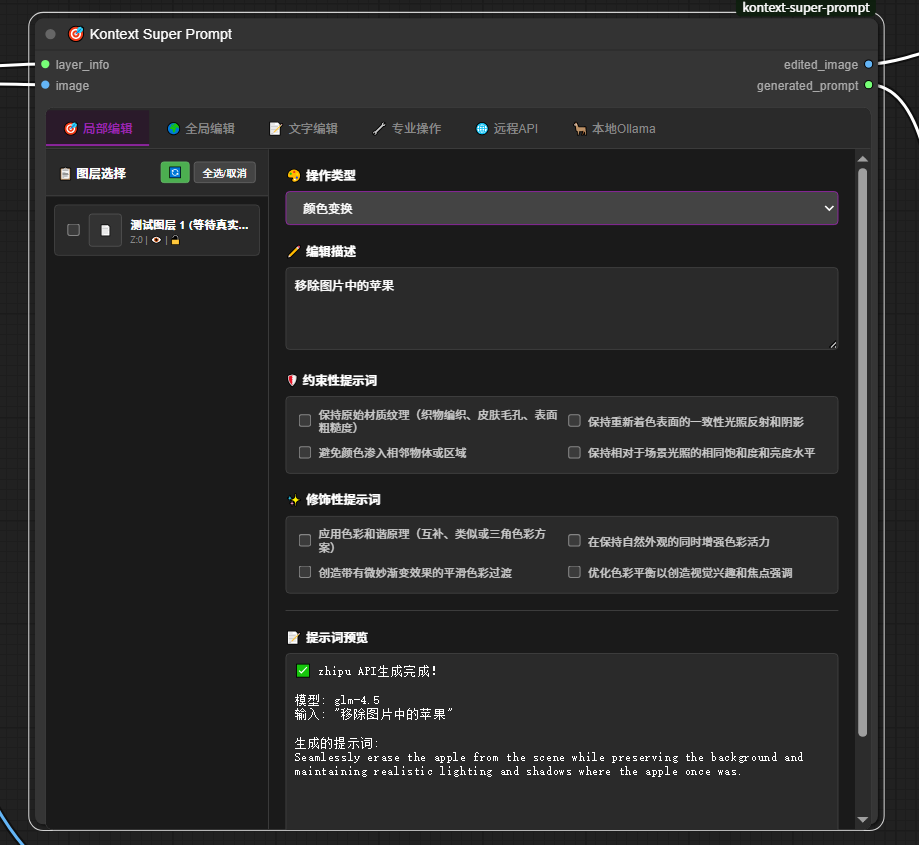The image size is (919, 845).
Task: Click the vertical scrollbar thumb of the edit panel
Action: (862, 452)
